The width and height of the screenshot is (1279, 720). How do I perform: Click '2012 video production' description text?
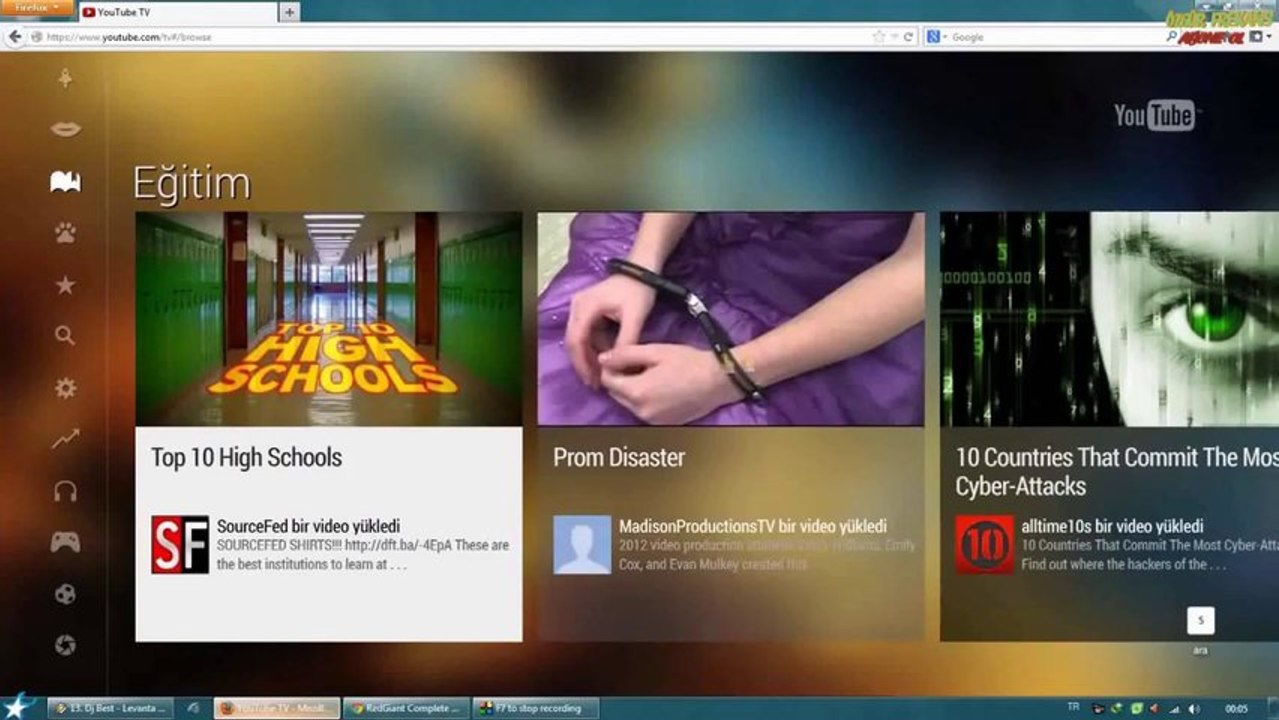[x=767, y=555]
